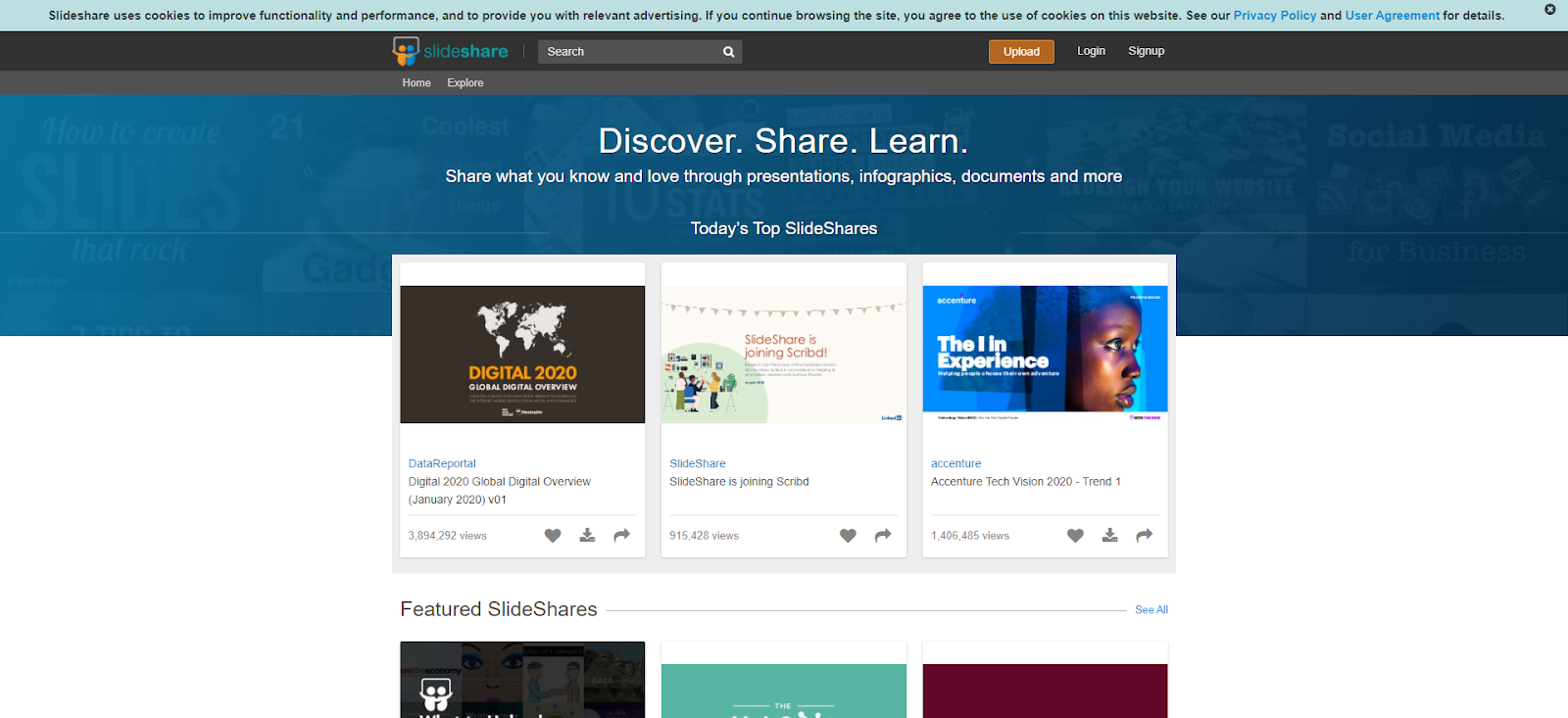This screenshot has width=1568, height=718.
Task: Click the 915,428 views text
Action: [x=705, y=536]
